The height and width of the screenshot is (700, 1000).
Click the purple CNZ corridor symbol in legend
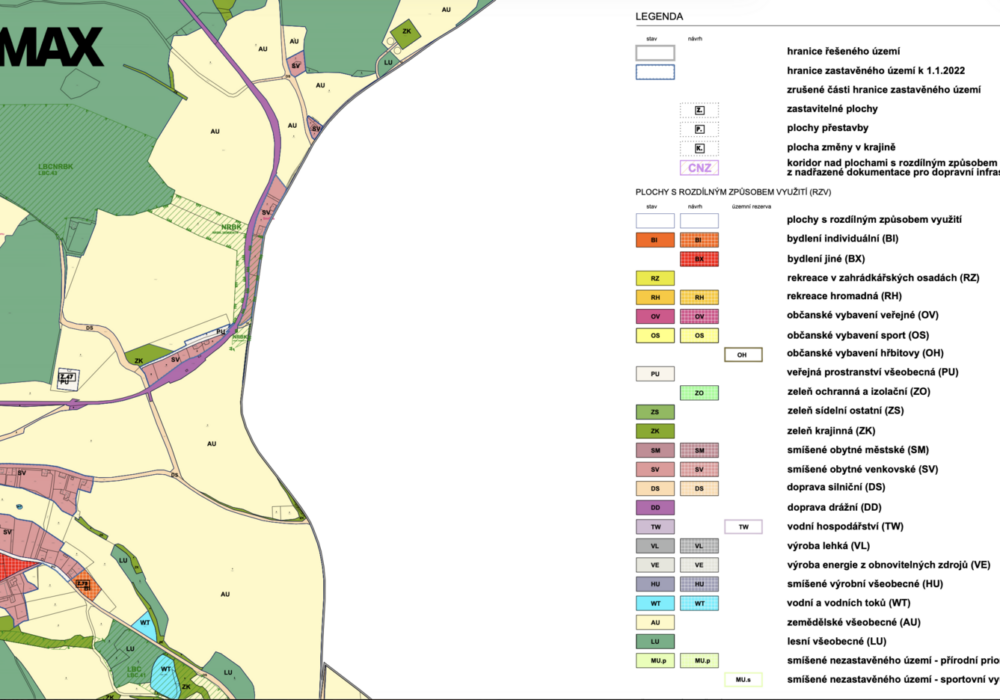point(699,168)
